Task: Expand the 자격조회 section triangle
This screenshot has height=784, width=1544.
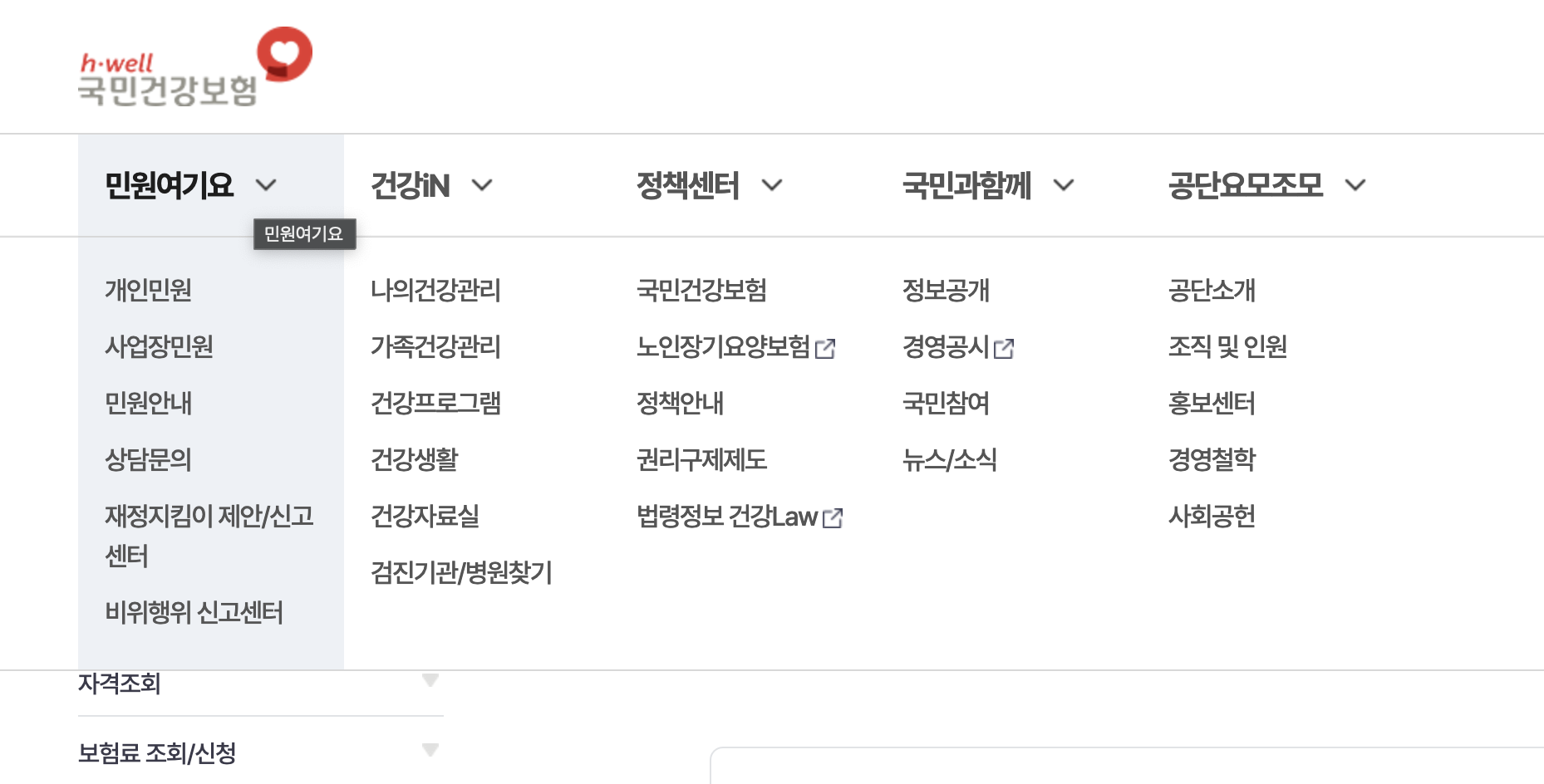Action: click(430, 679)
